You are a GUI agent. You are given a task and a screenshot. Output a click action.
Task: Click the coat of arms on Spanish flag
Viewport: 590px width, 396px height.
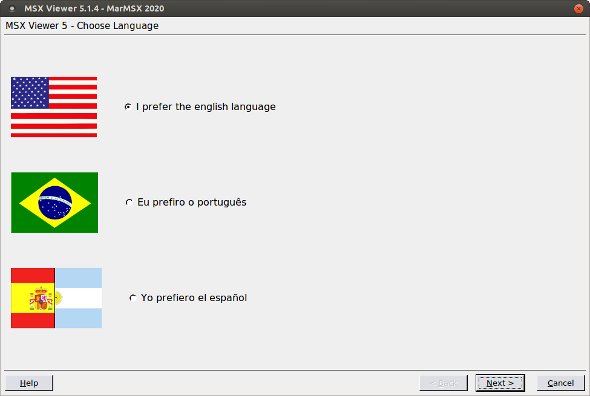coord(41,299)
